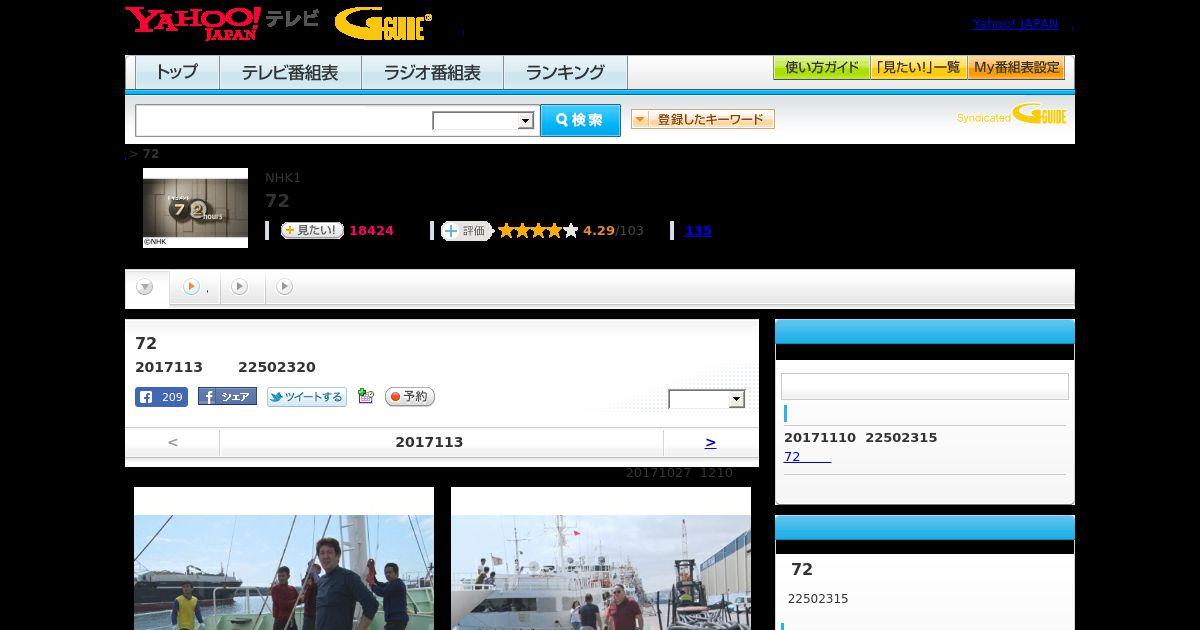1200x630 pixels.
Task: Open the 135 reviews link
Action: tap(698, 231)
